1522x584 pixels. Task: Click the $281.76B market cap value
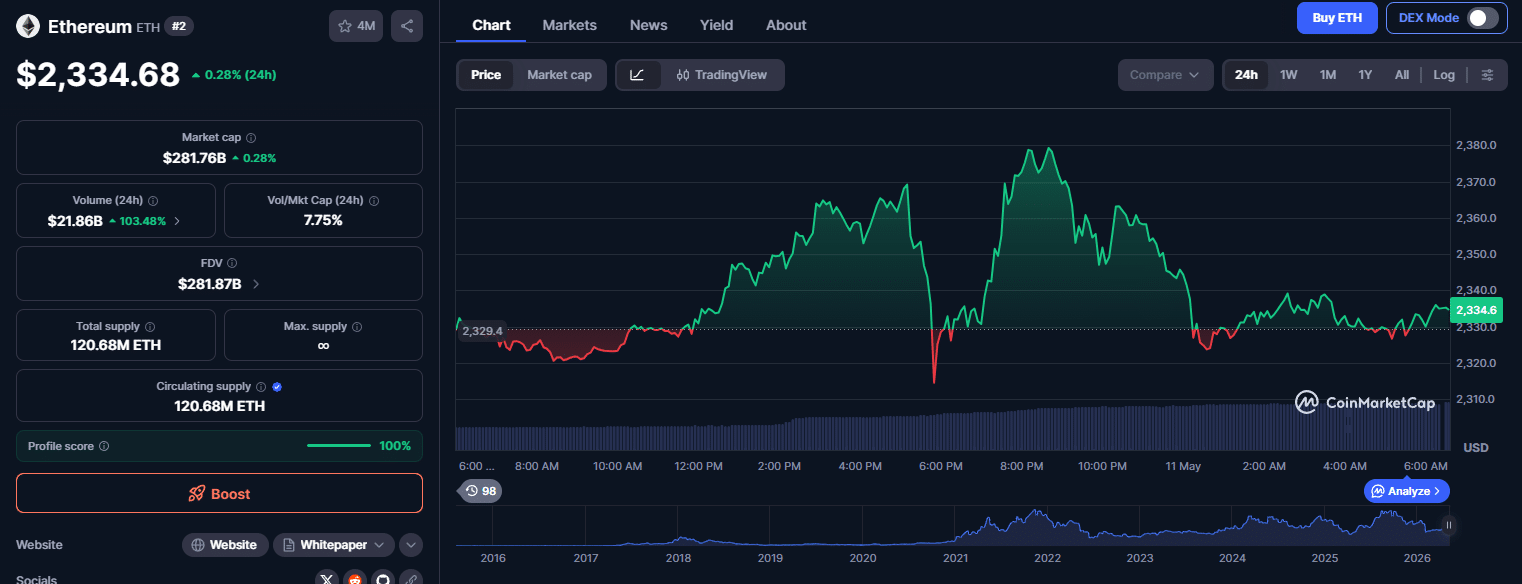194,158
